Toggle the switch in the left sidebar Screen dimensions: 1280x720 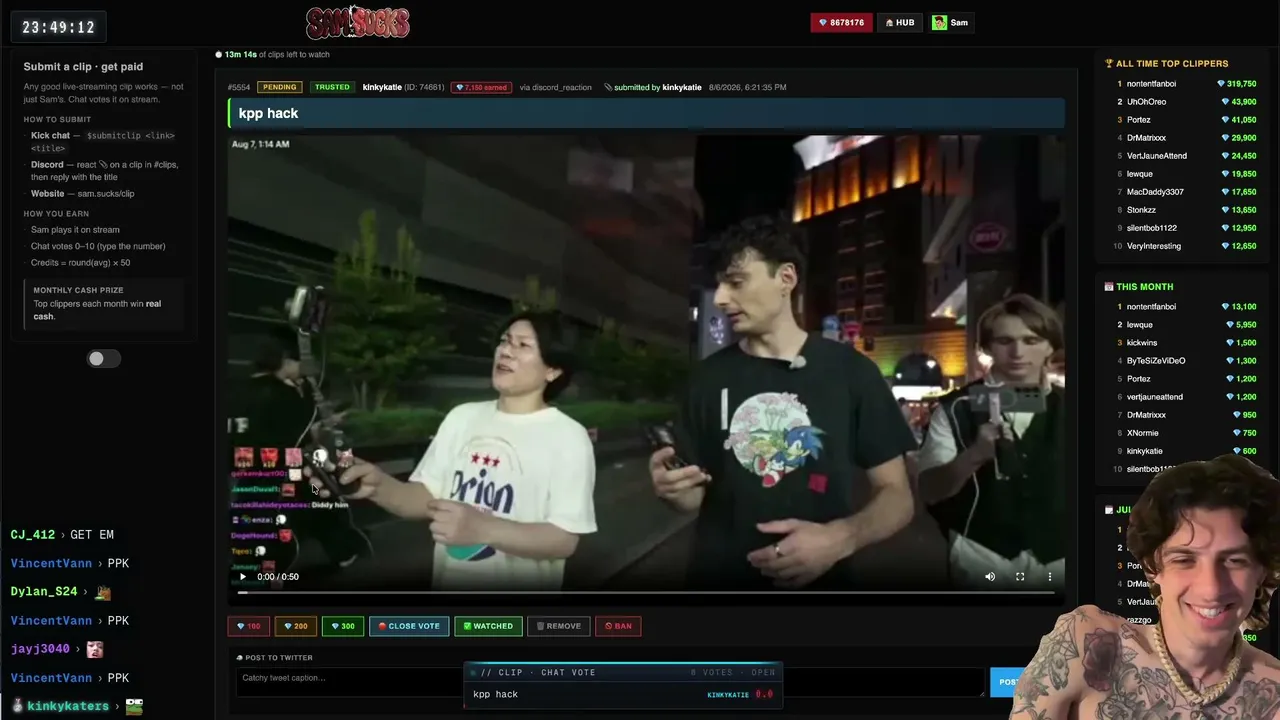(x=103, y=359)
